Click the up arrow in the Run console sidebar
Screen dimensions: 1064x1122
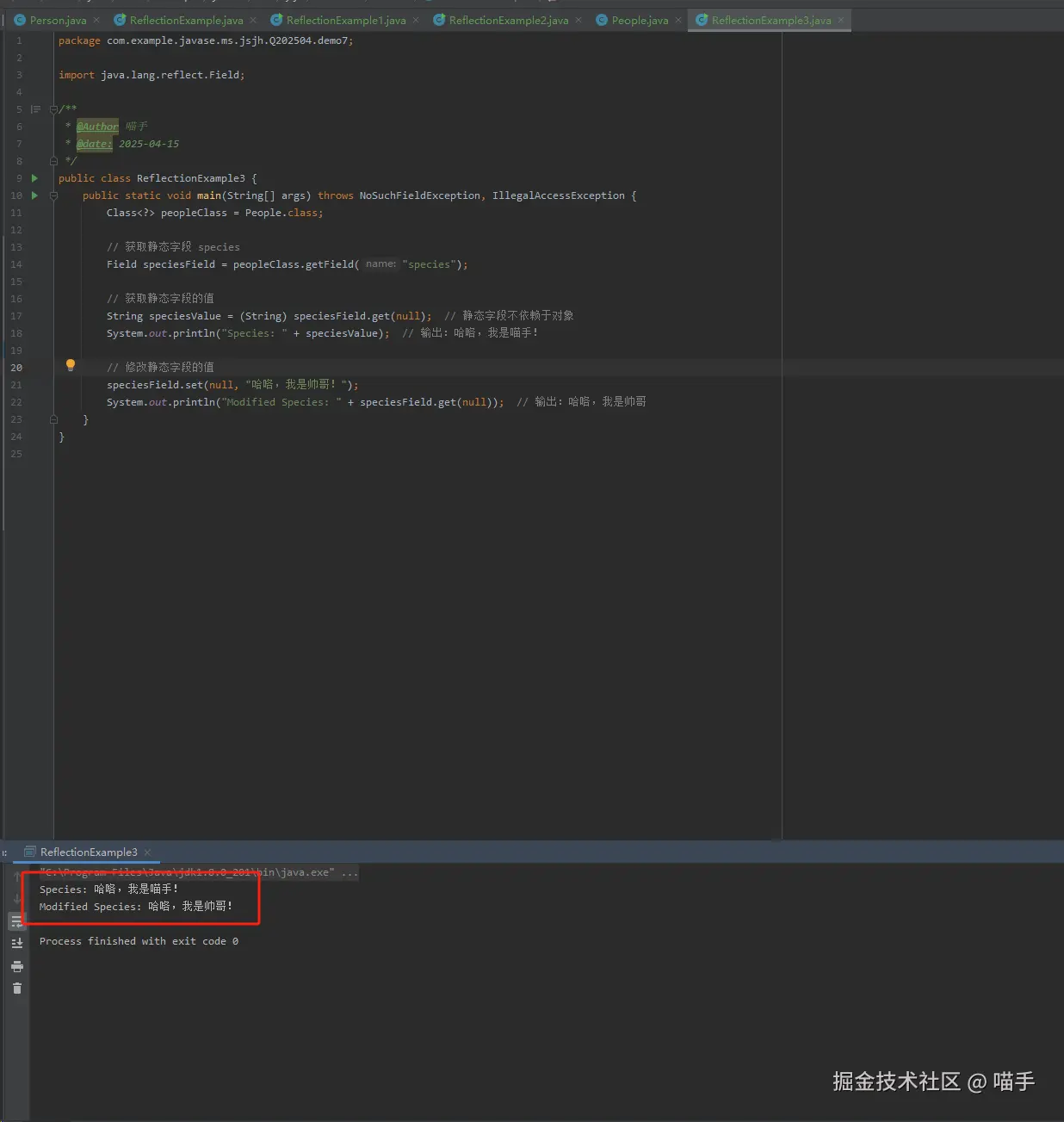coord(16,877)
